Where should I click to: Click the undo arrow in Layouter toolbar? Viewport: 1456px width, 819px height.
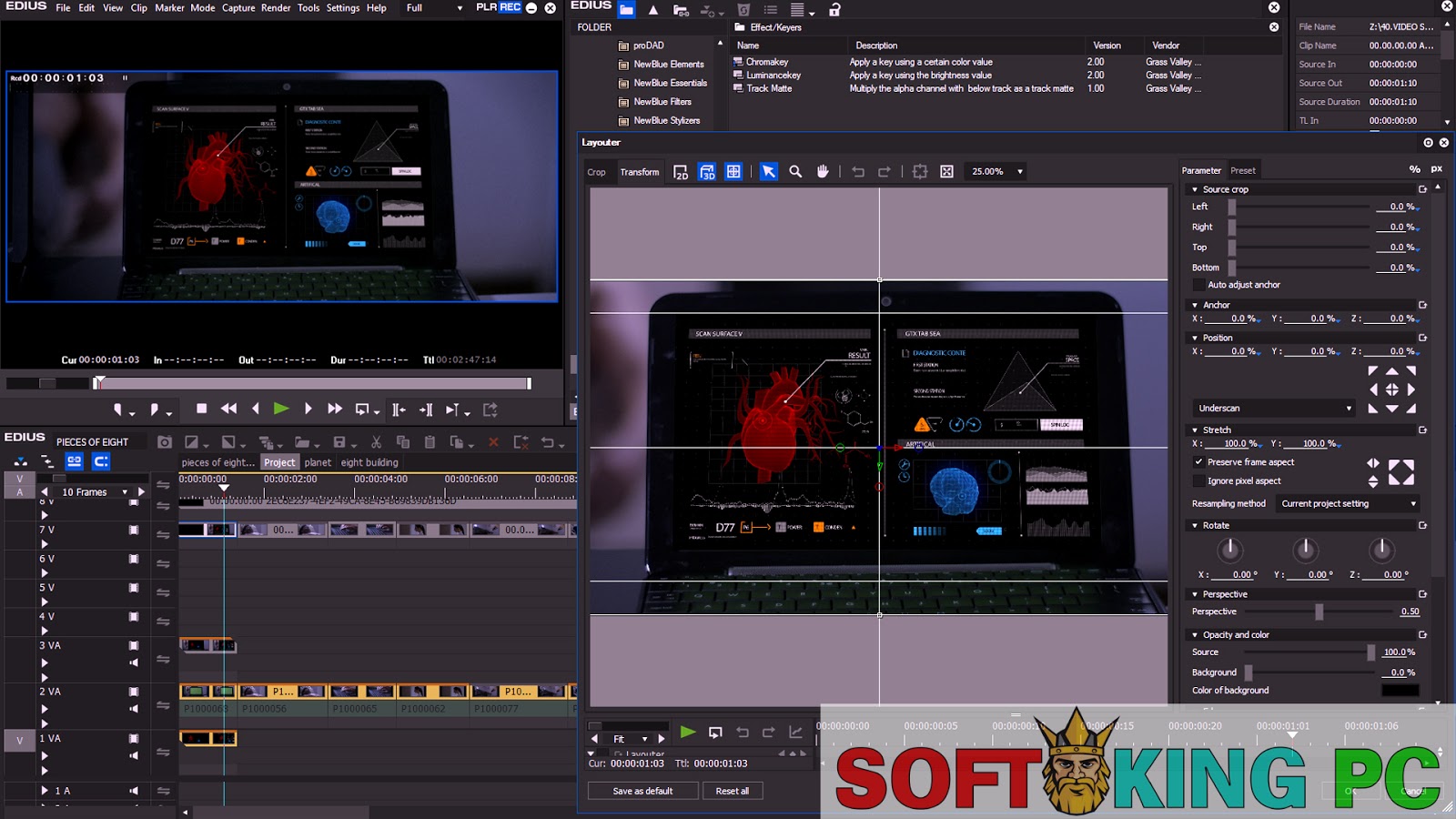[x=858, y=171]
